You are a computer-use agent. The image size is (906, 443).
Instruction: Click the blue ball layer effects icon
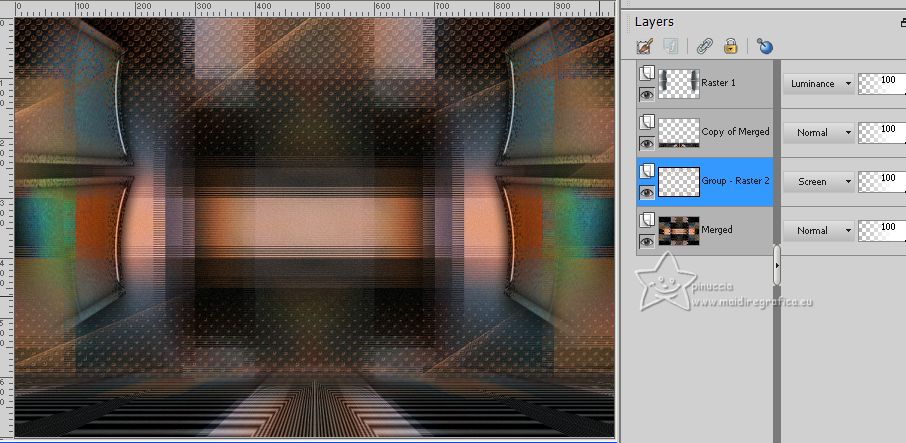[764, 46]
